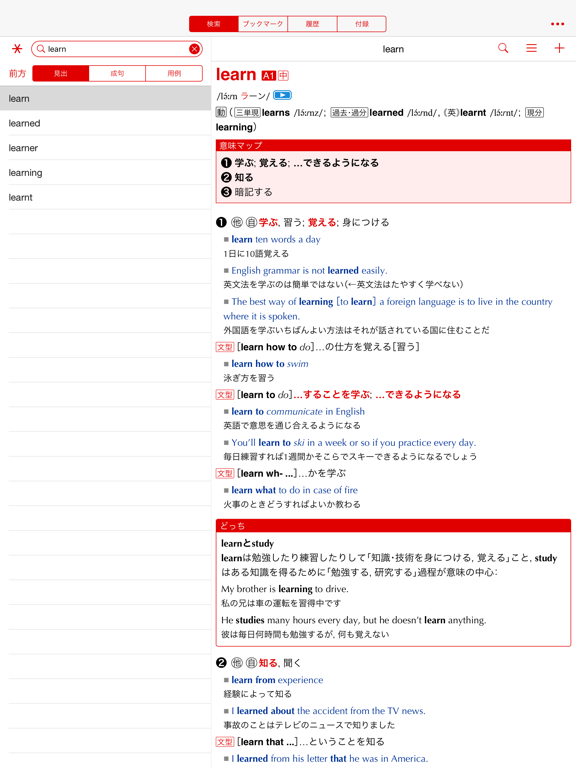This screenshot has width=576, height=768.
Task: Select "learner" in the results list
Action: (105, 148)
